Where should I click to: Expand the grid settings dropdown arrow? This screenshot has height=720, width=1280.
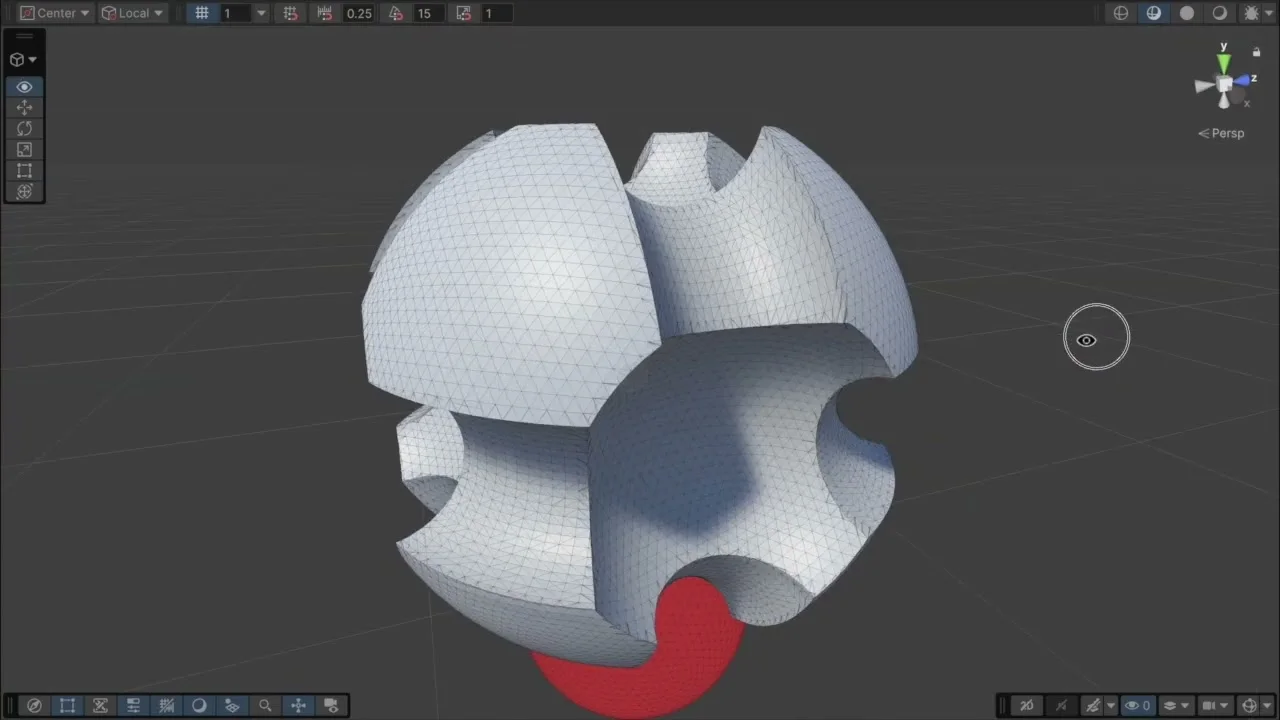coord(262,13)
